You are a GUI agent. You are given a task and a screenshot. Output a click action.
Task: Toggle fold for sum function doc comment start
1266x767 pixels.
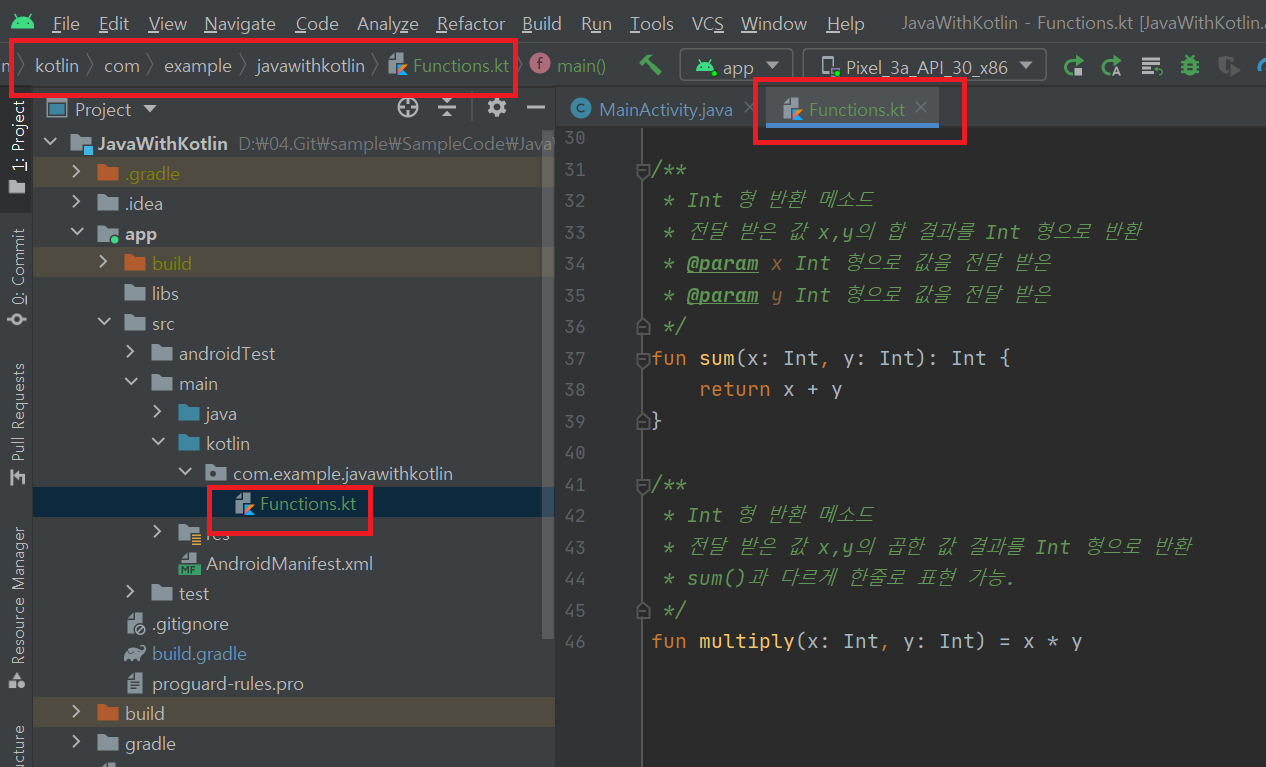pyautogui.click(x=643, y=170)
